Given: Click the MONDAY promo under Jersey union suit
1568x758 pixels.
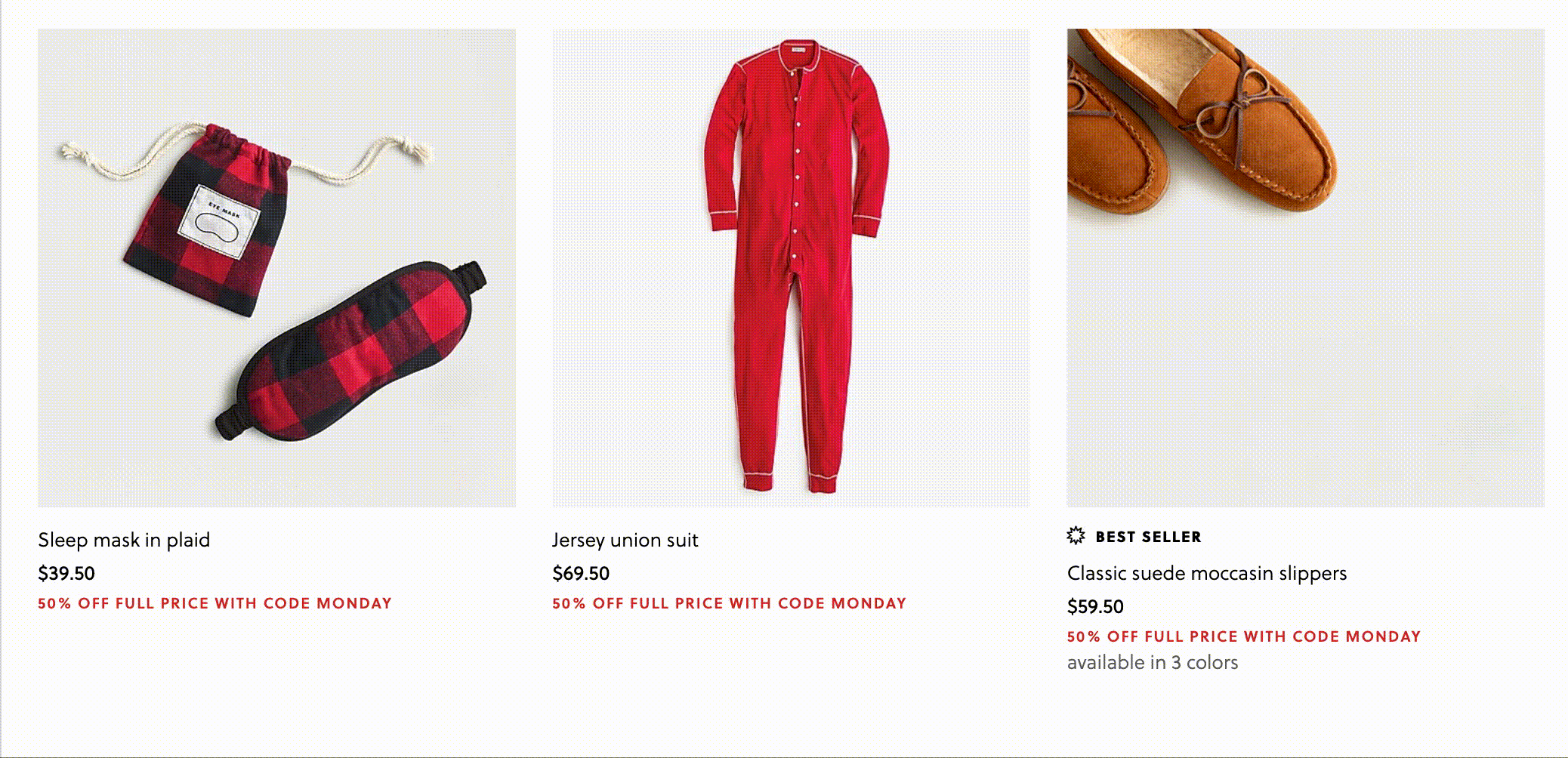Looking at the screenshot, I should coord(729,603).
